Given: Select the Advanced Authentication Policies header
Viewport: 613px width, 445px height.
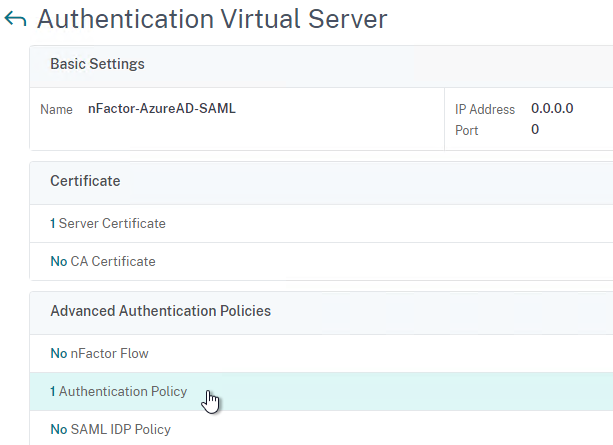Looking at the screenshot, I should point(161,311).
